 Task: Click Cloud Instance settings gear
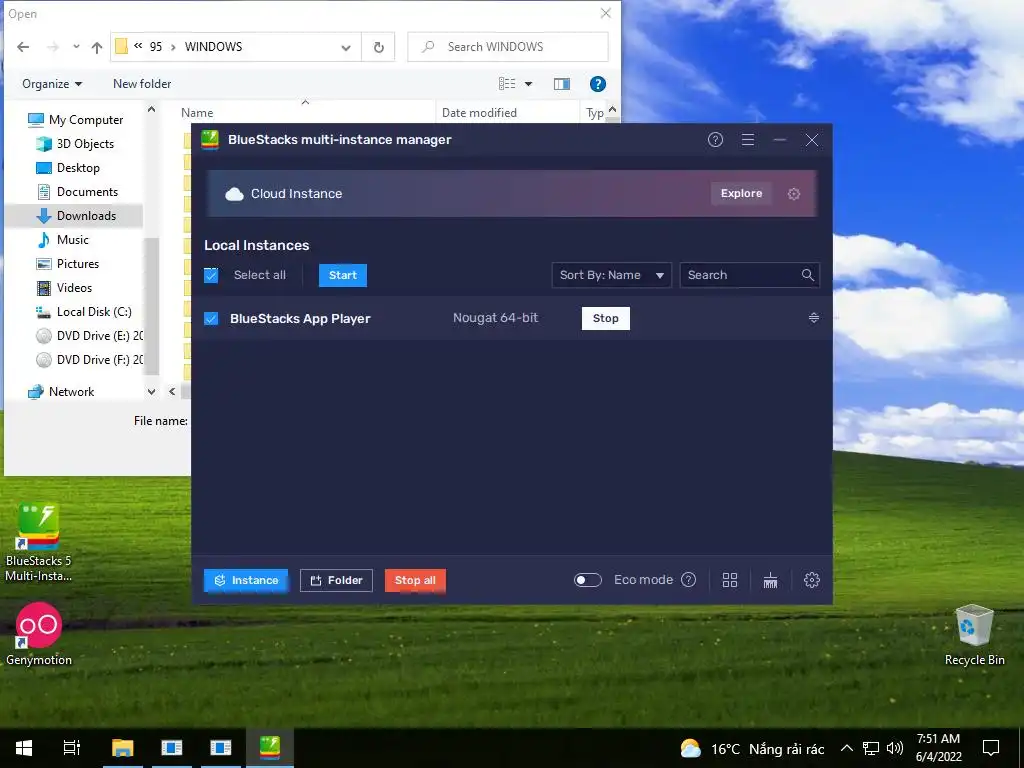793,194
